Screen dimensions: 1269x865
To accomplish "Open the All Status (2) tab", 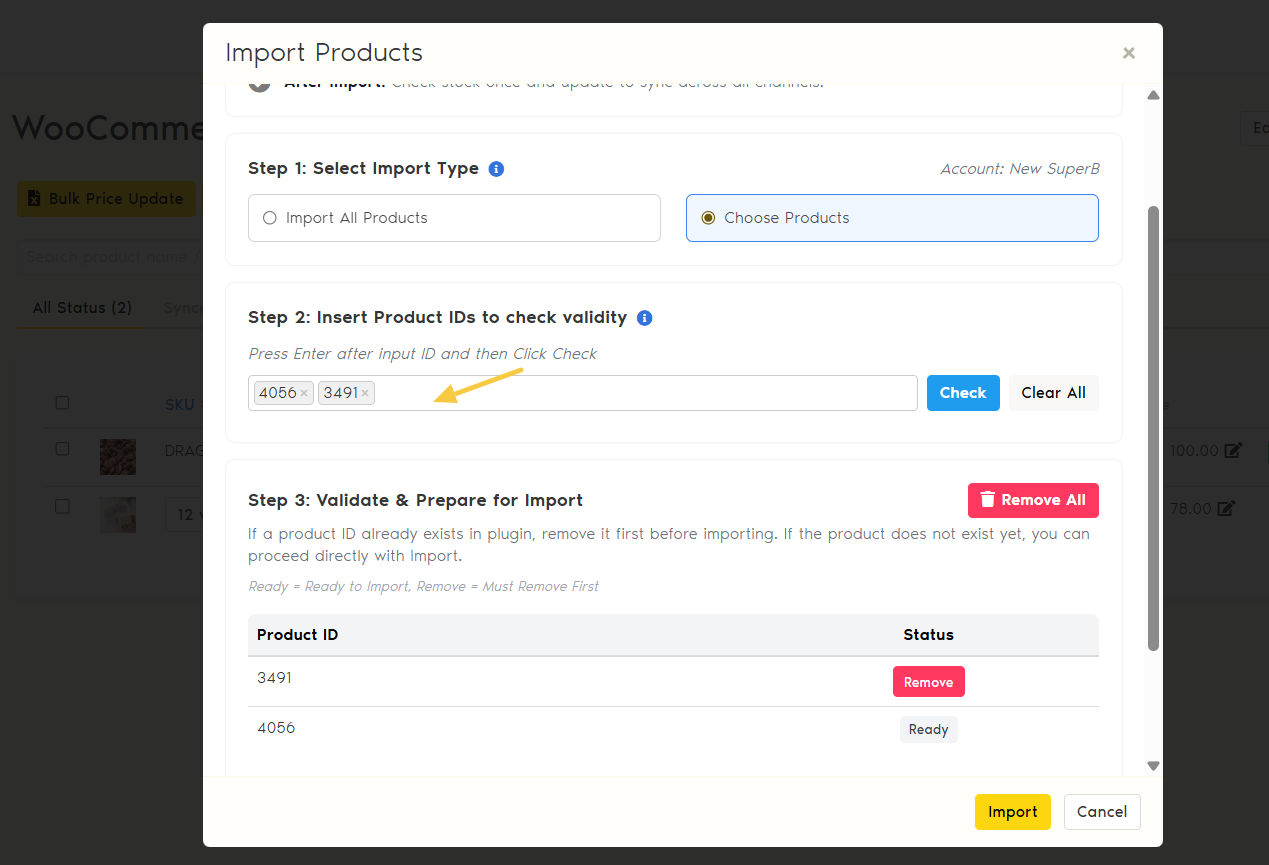I will click(82, 308).
